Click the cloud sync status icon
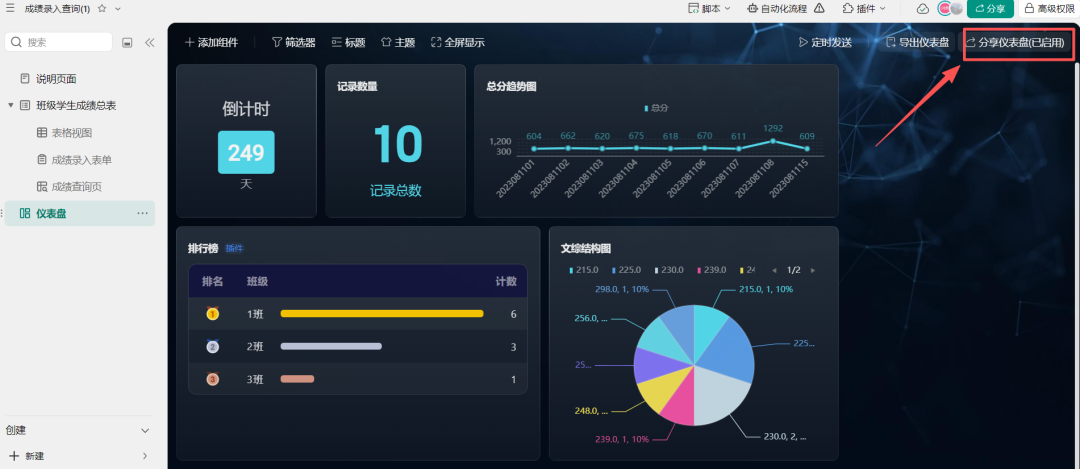The height and width of the screenshot is (469, 1080). 922,9
